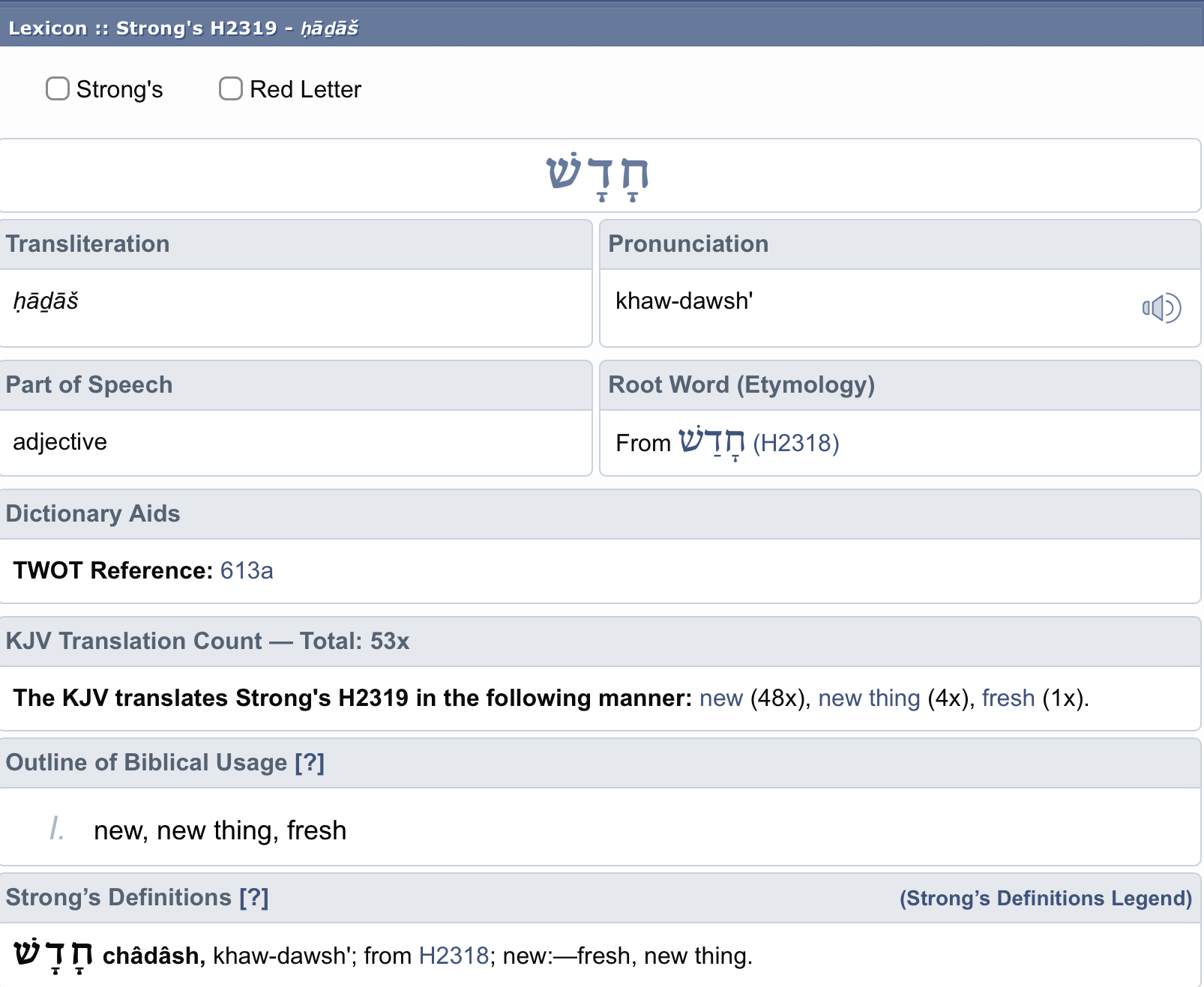Play the khaw-dawsh' pronunciation audio
The width and height of the screenshot is (1204, 987).
[x=1161, y=308]
